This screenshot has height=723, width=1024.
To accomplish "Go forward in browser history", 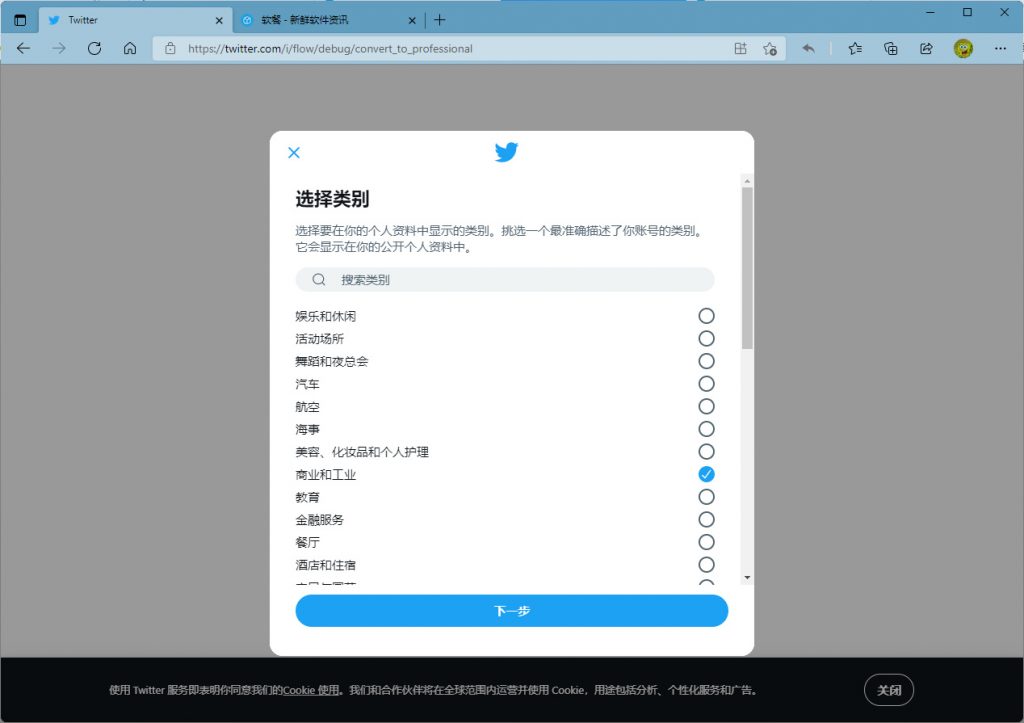I will tap(59, 48).
